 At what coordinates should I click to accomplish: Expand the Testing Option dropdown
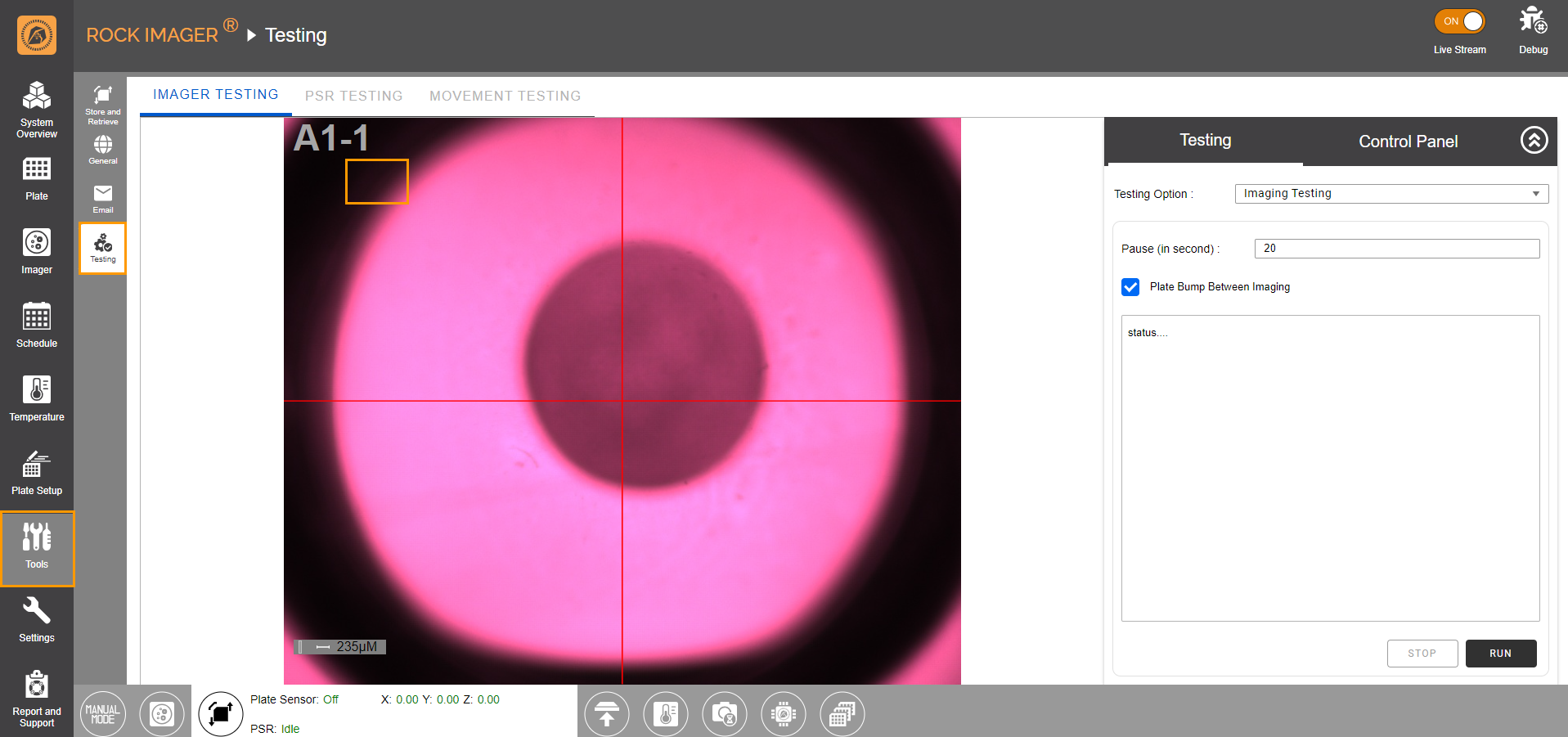coord(1391,194)
